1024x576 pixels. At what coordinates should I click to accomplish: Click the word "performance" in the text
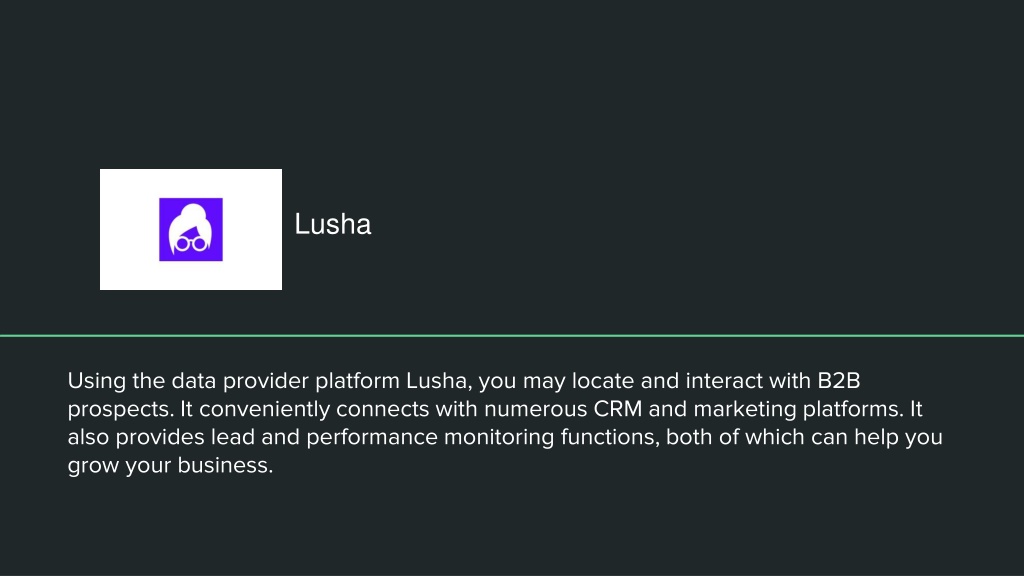pos(372,437)
